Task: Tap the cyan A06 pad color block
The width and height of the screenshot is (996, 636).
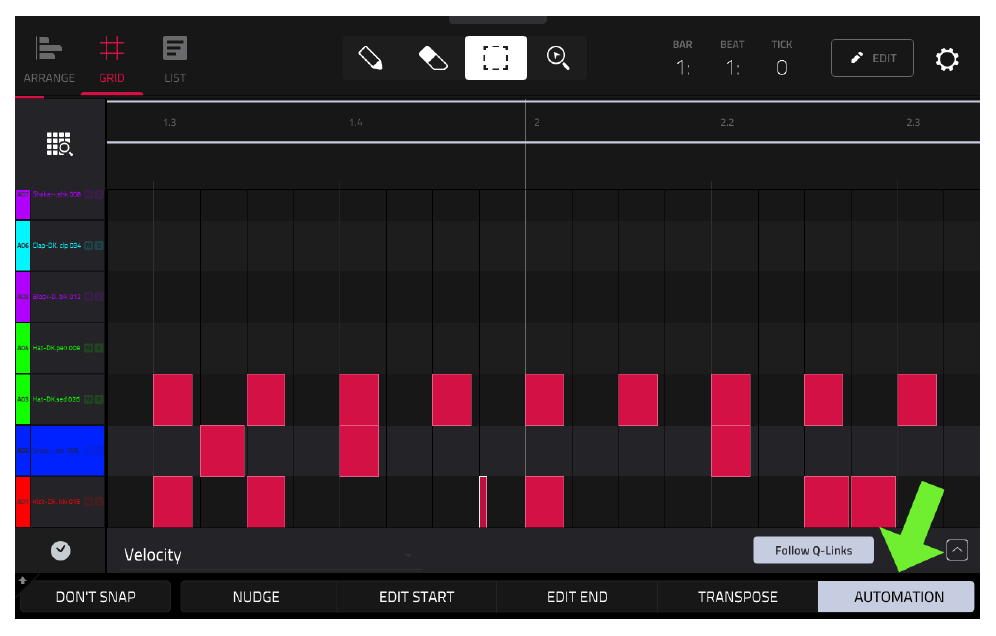Action: [x=23, y=246]
